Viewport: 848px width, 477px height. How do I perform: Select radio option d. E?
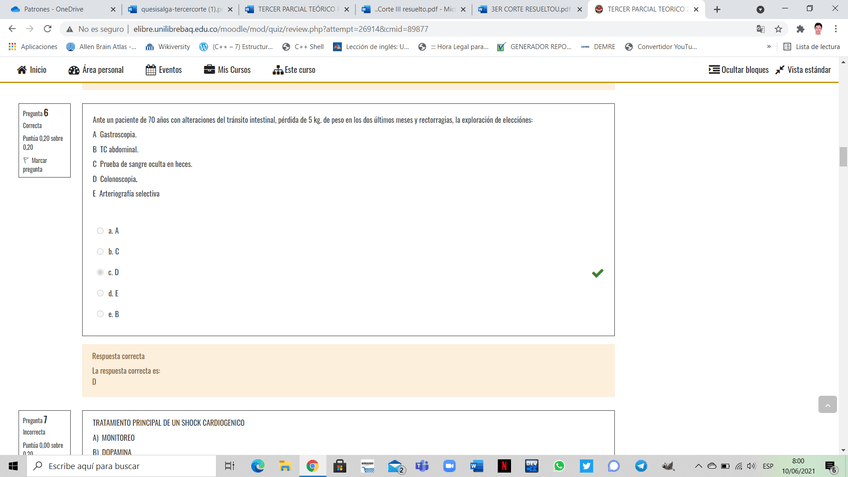[100, 293]
